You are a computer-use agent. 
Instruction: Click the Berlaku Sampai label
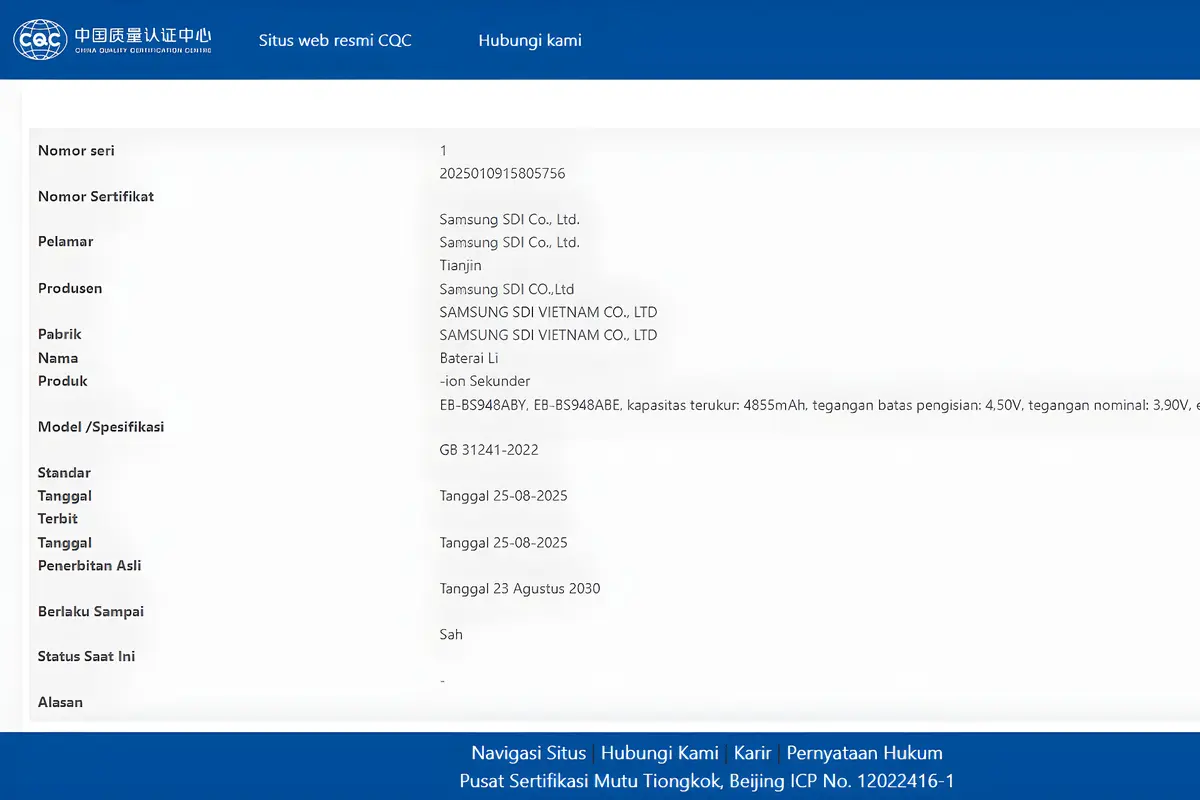click(x=91, y=611)
